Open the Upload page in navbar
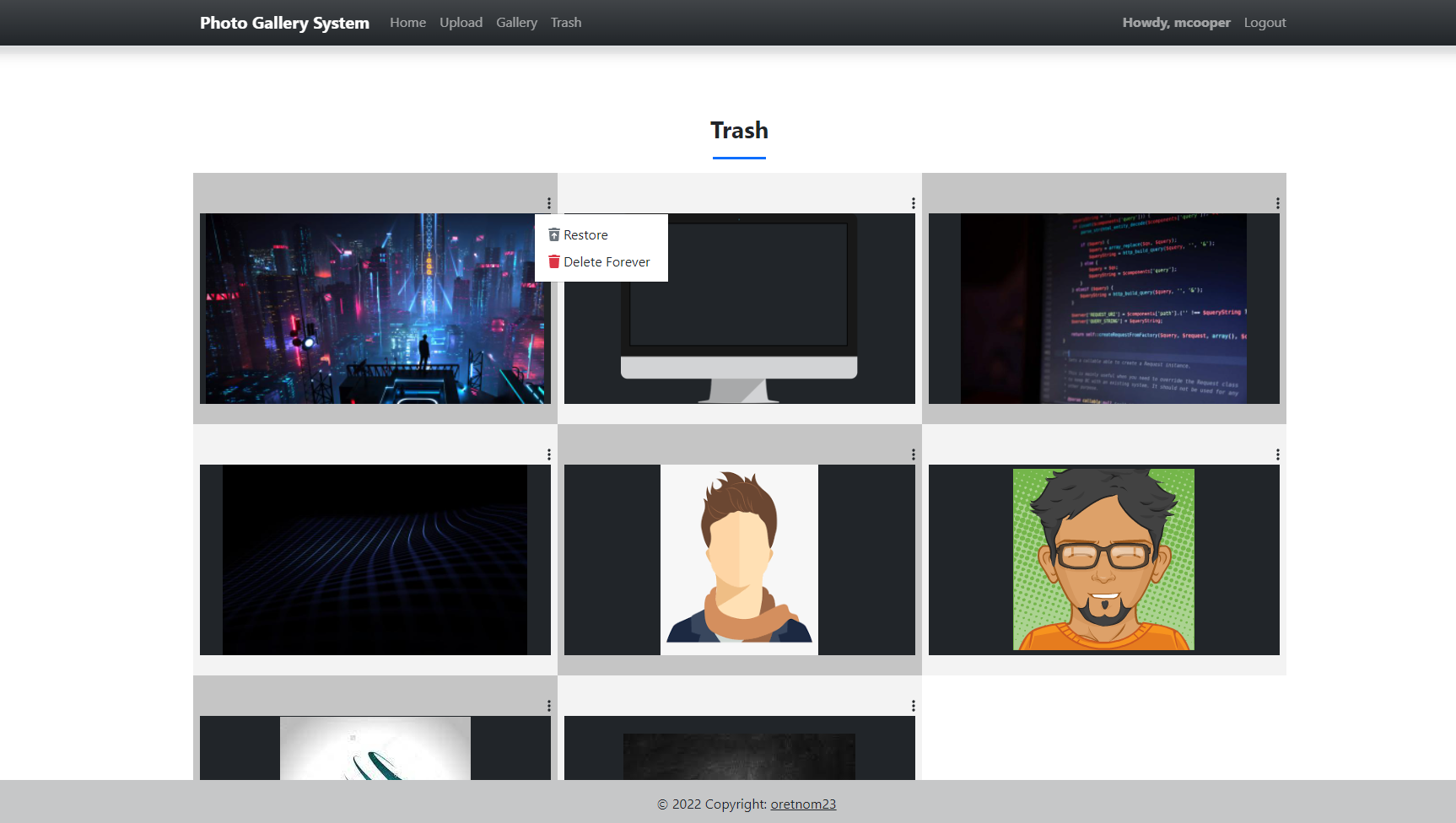Screen dimensions: 1456x823 [x=461, y=23]
